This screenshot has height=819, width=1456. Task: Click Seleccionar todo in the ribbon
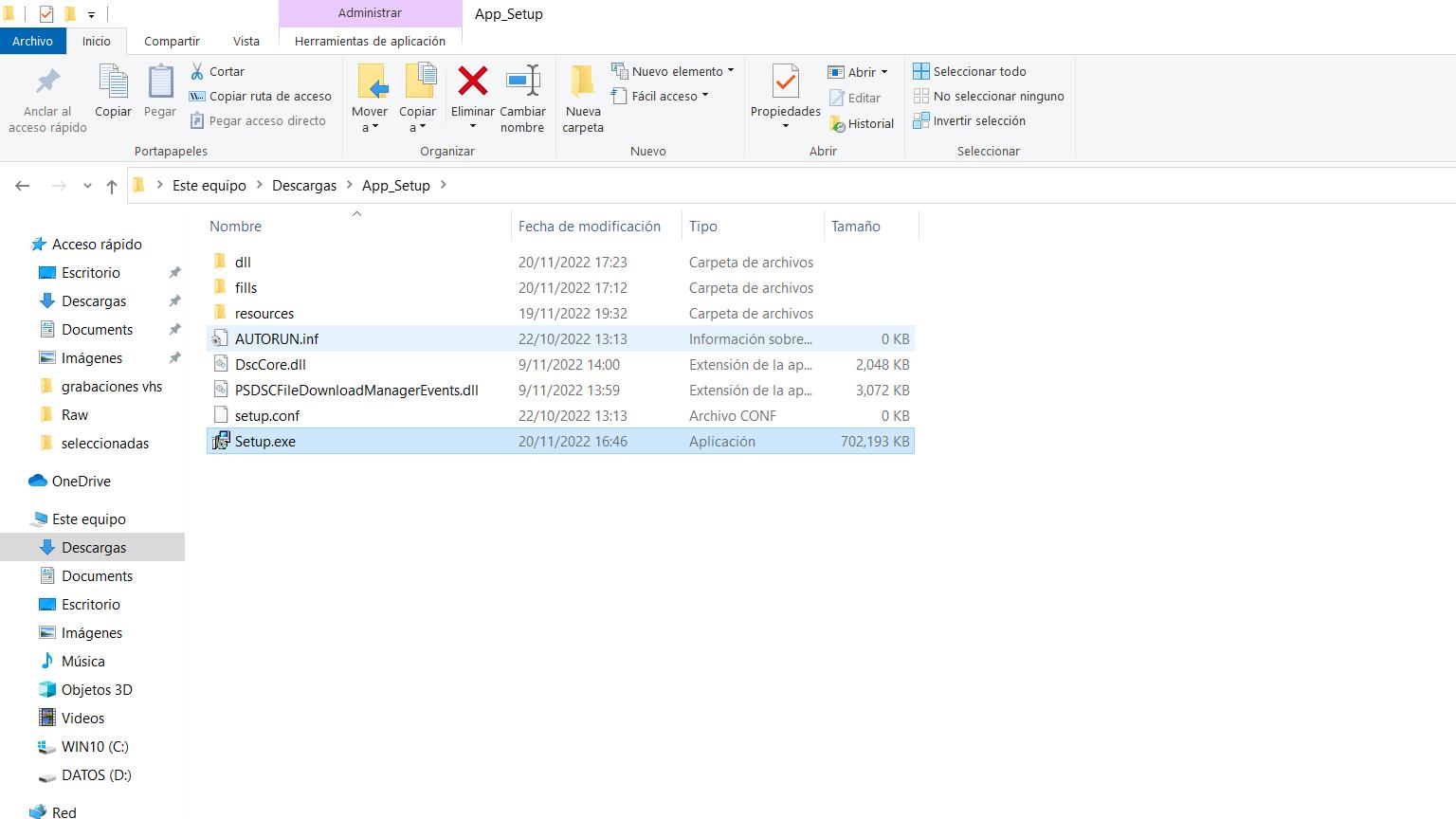(x=970, y=71)
